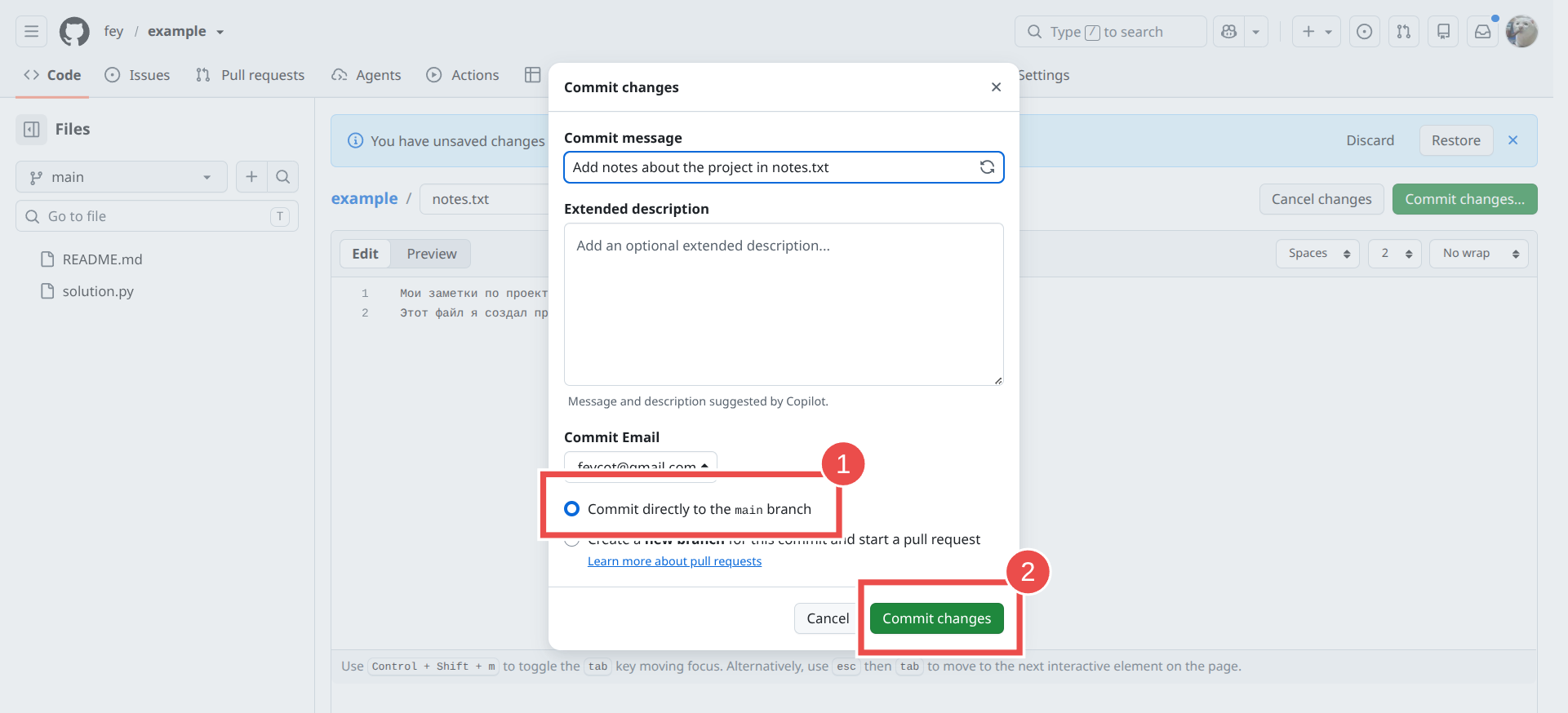Click Restore in the unsaved changes banner
Viewport: 1568px width, 713px height.
coord(1455,140)
